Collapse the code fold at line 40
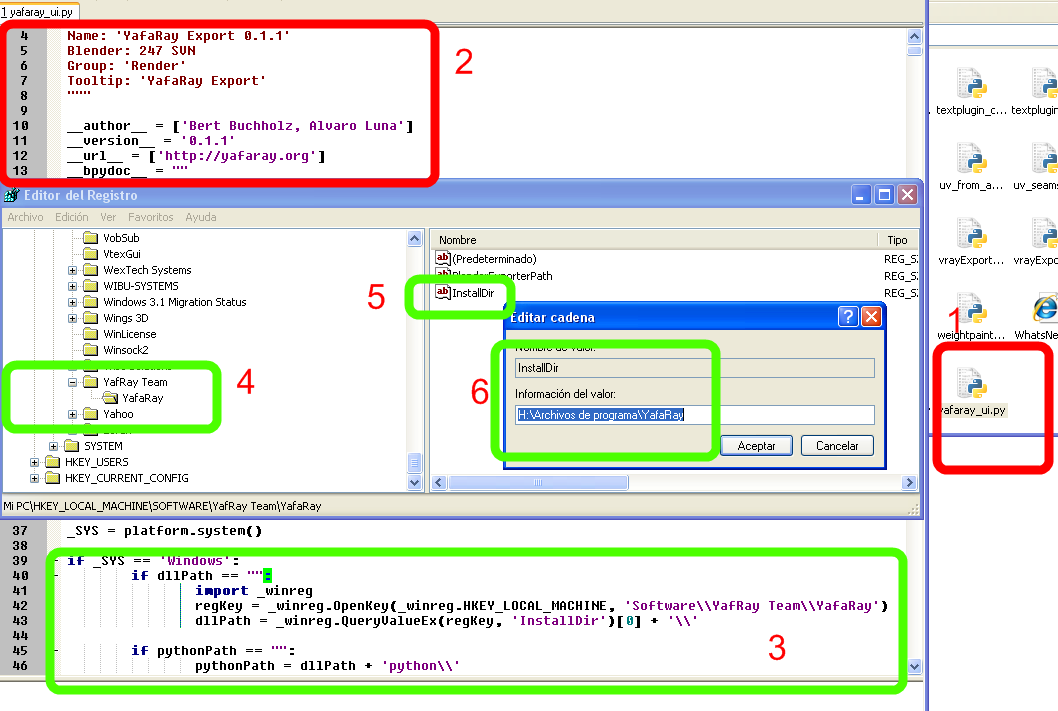 (56, 575)
